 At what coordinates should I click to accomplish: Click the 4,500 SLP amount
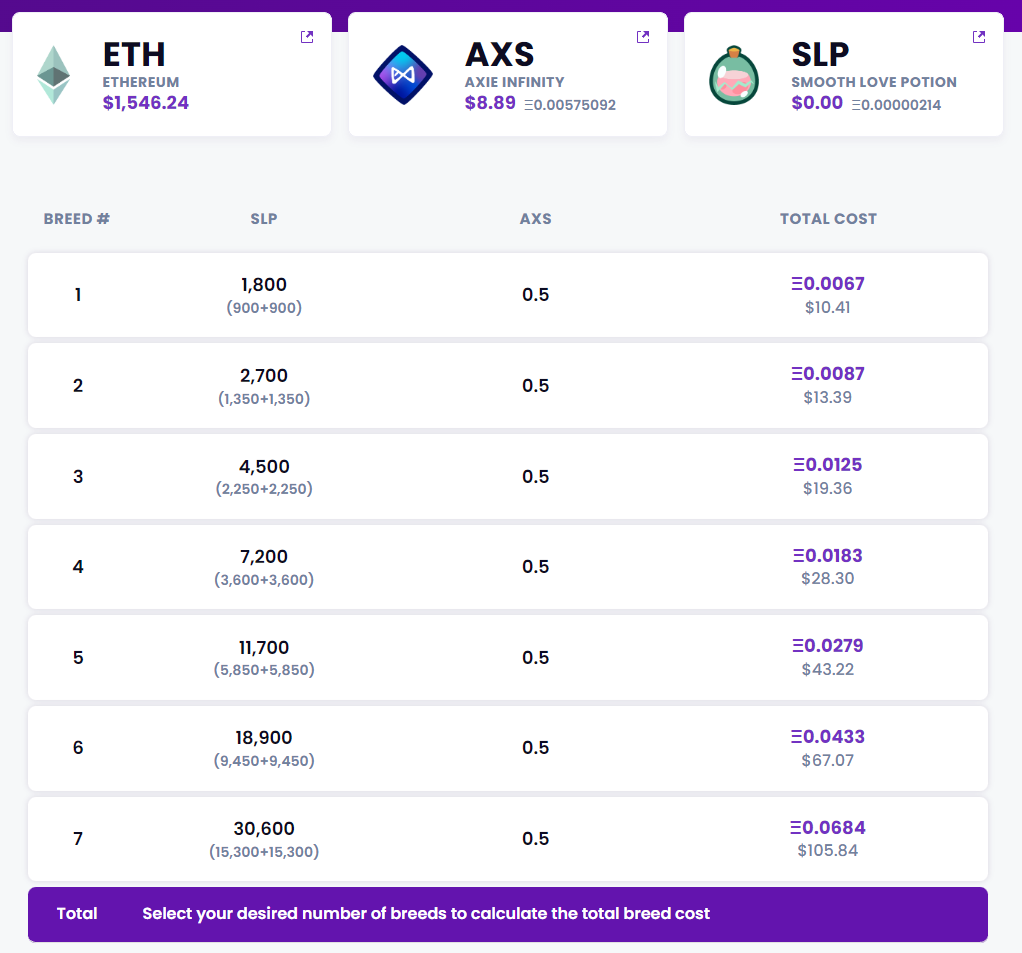(x=264, y=467)
